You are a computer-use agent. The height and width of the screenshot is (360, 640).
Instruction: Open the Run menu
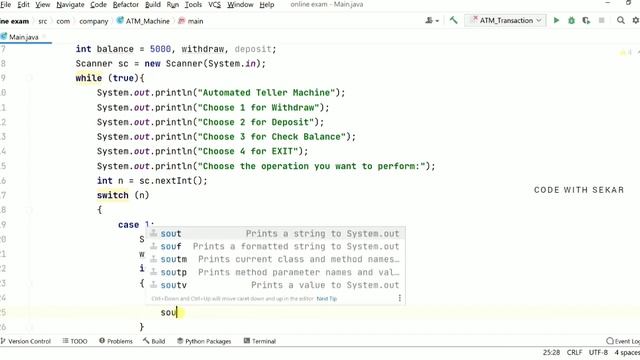(x=173, y=4)
